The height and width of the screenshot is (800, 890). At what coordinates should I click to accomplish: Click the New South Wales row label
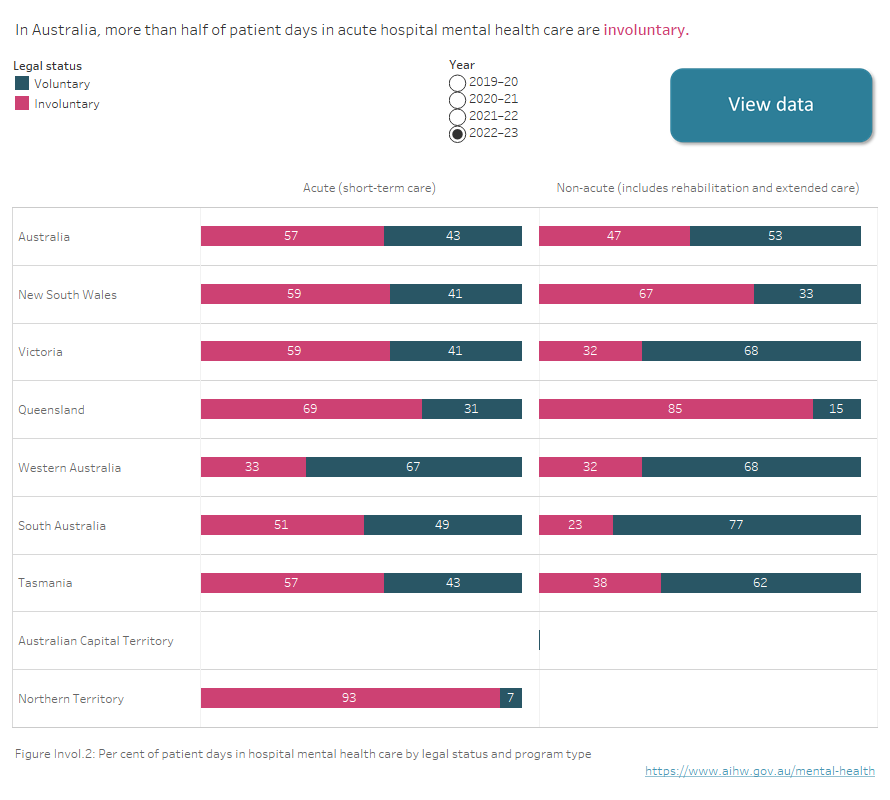click(x=67, y=295)
